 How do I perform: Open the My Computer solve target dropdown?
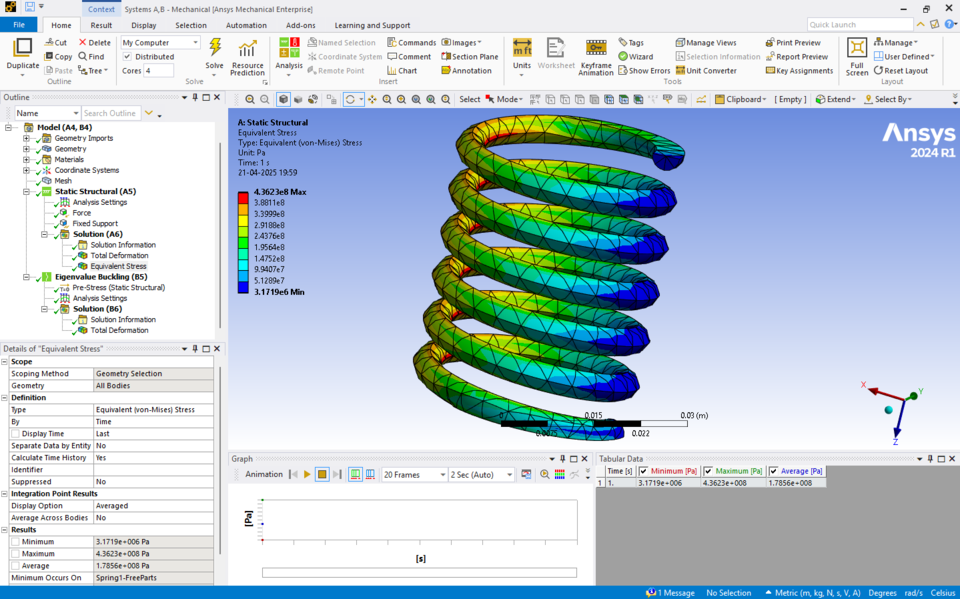click(194, 42)
